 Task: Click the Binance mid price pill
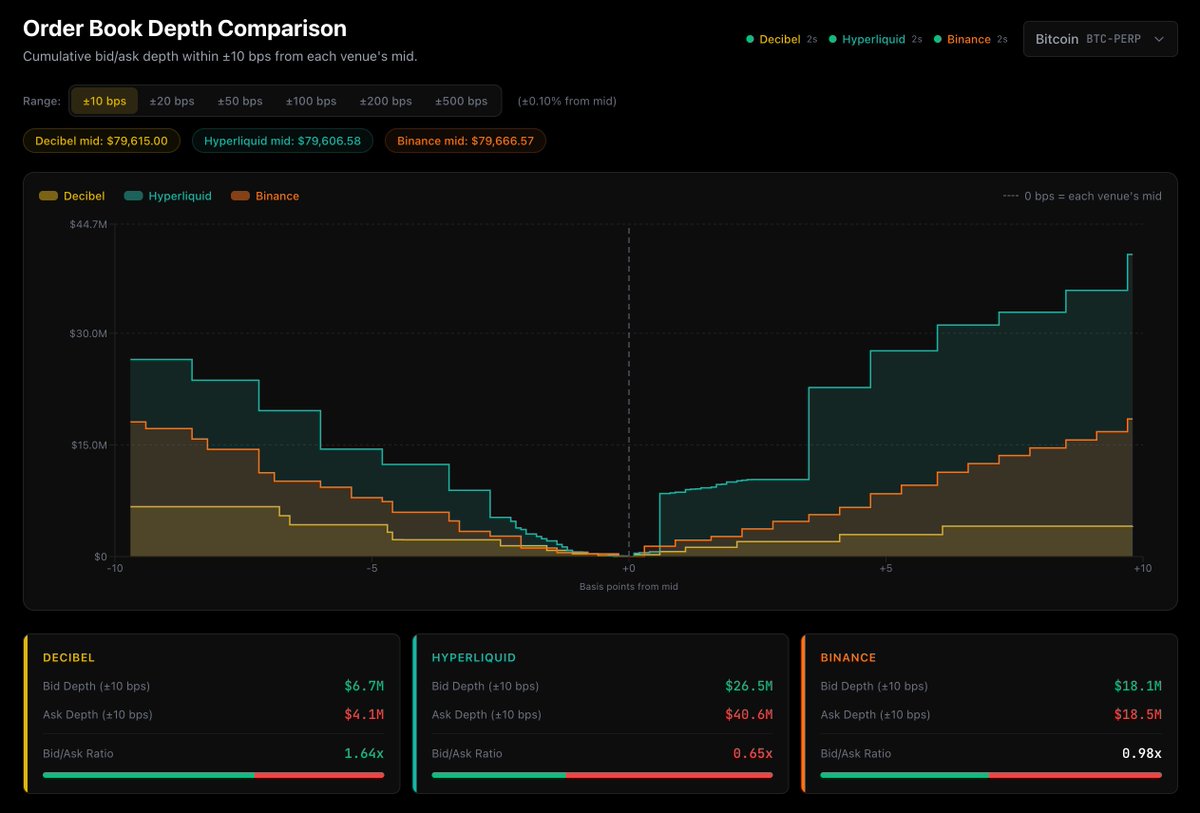[465, 141]
